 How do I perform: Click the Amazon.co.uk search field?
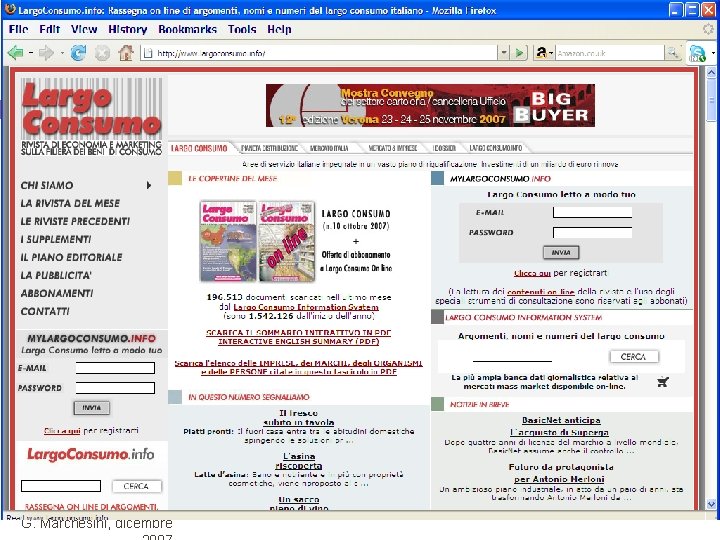tap(610, 53)
